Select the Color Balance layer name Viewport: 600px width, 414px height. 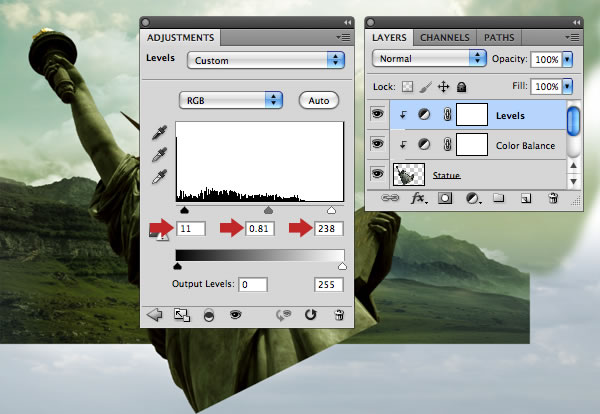[525, 145]
